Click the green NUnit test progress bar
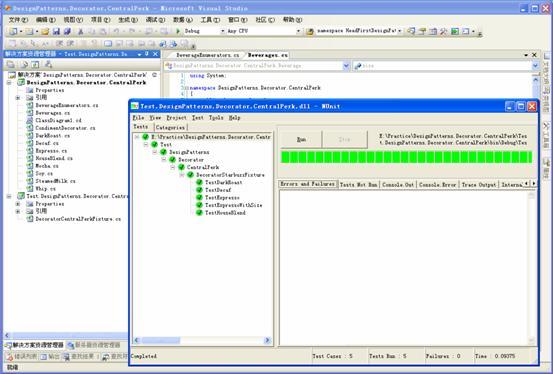553x374 pixels. tap(406, 157)
